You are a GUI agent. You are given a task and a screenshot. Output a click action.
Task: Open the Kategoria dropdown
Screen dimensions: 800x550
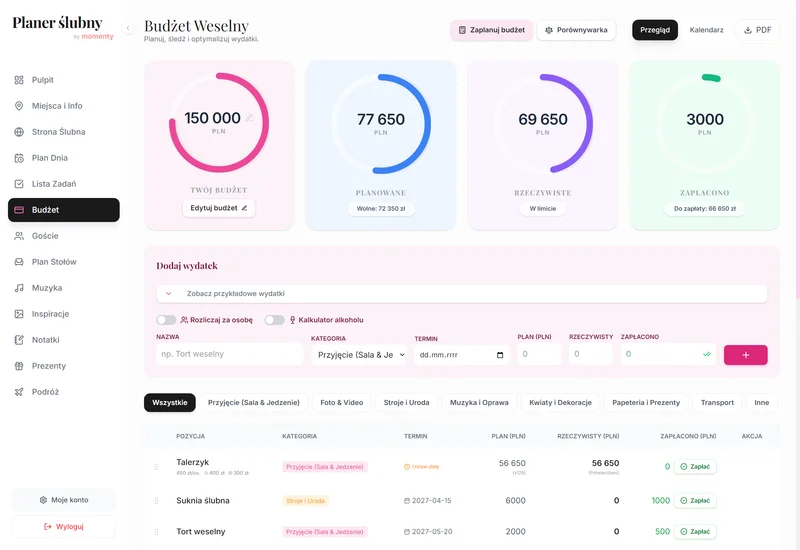[x=359, y=355]
